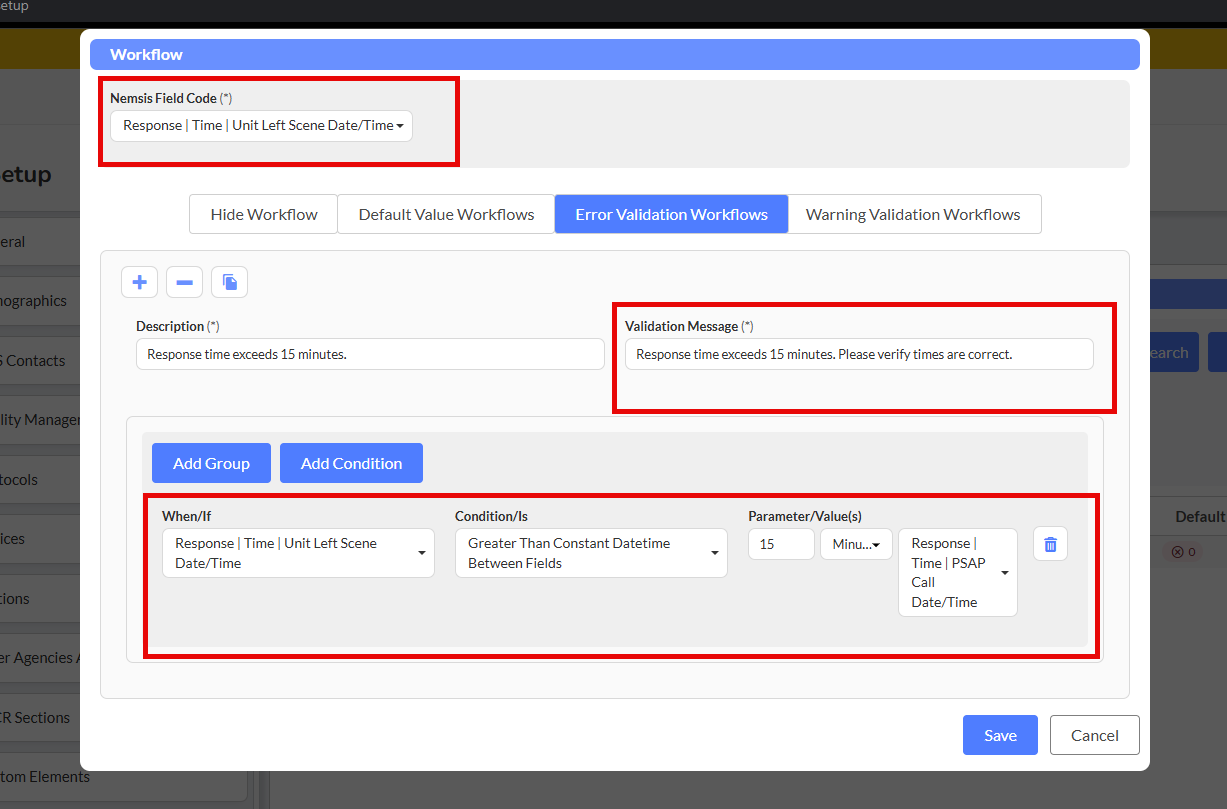This screenshot has width=1227, height=809.
Task: Change the Minutes unit dropdown
Action: [x=856, y=544]
